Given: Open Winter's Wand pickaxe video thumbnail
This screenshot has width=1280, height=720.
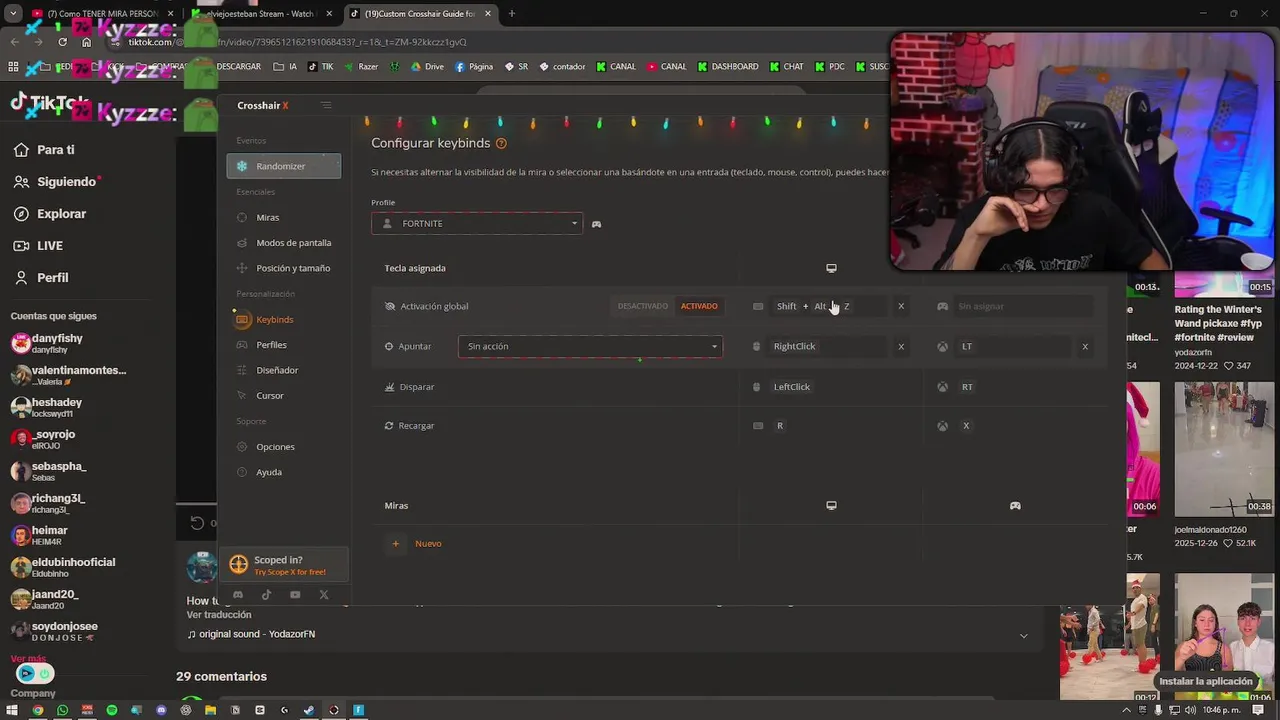Looking at the screenshot, I should tap(1224, 284).
